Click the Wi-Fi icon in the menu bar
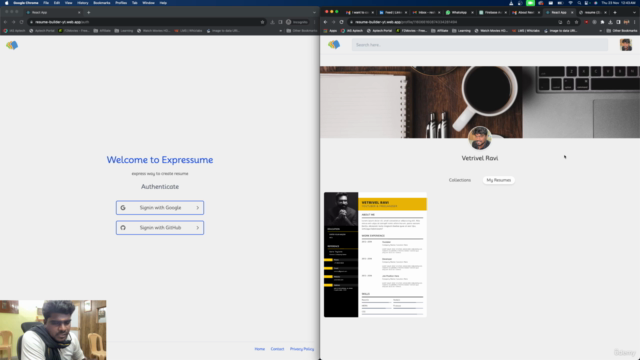Image resolution: width=640 pixels, height=360 pixels. pyautogui.click(x=570, y=3)
